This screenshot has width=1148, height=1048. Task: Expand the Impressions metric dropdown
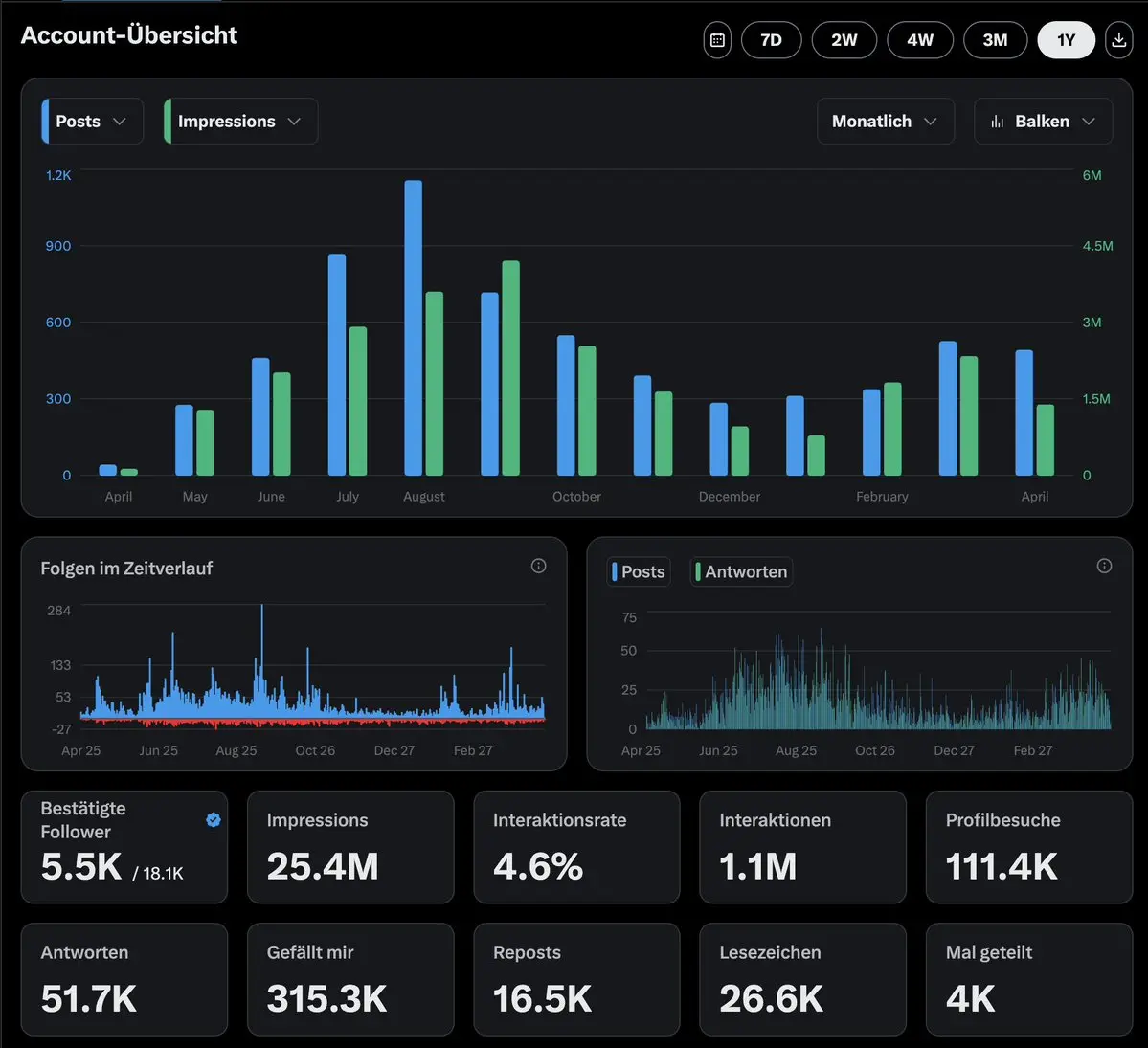240,122
